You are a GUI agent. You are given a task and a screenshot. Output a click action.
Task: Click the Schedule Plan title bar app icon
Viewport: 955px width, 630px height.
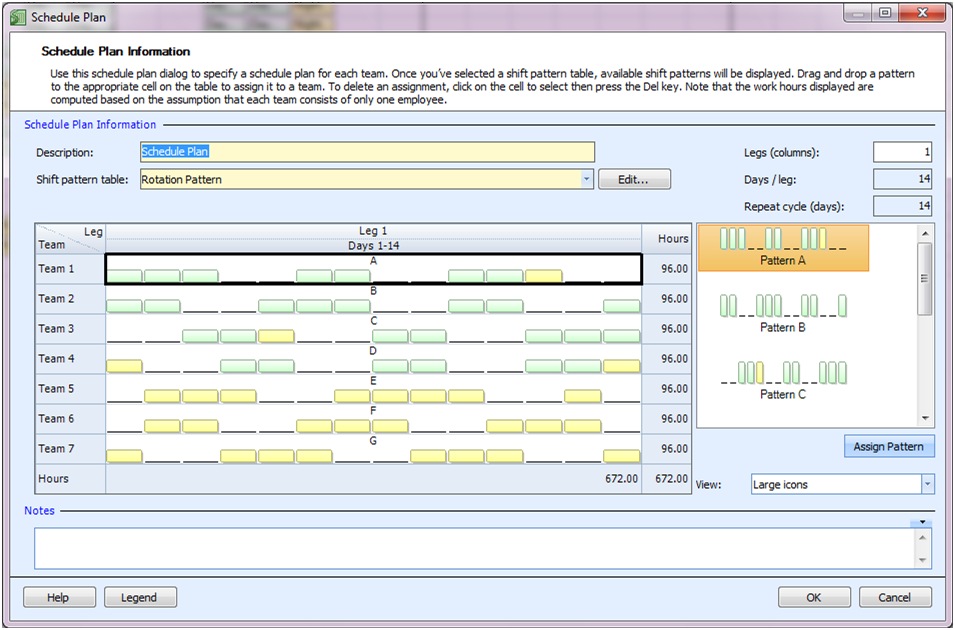tap(18, 17)
